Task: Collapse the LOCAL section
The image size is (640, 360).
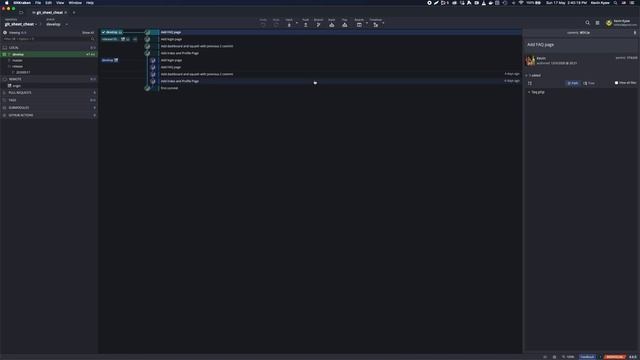Action: (49, 48)
